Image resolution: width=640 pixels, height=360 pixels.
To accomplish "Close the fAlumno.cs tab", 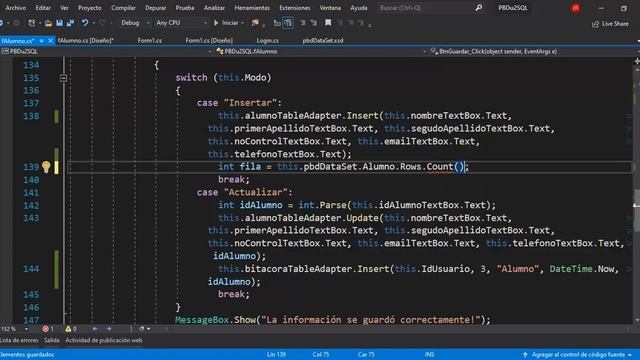I will point(51,40).
